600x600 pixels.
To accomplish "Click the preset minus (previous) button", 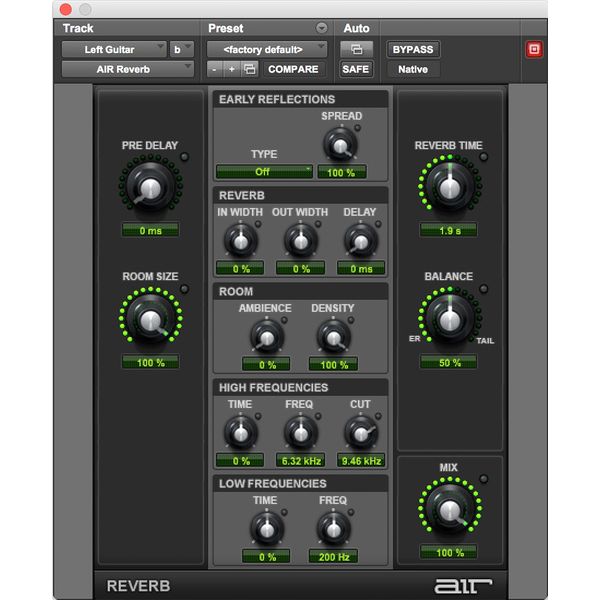I will pos(215,69).
